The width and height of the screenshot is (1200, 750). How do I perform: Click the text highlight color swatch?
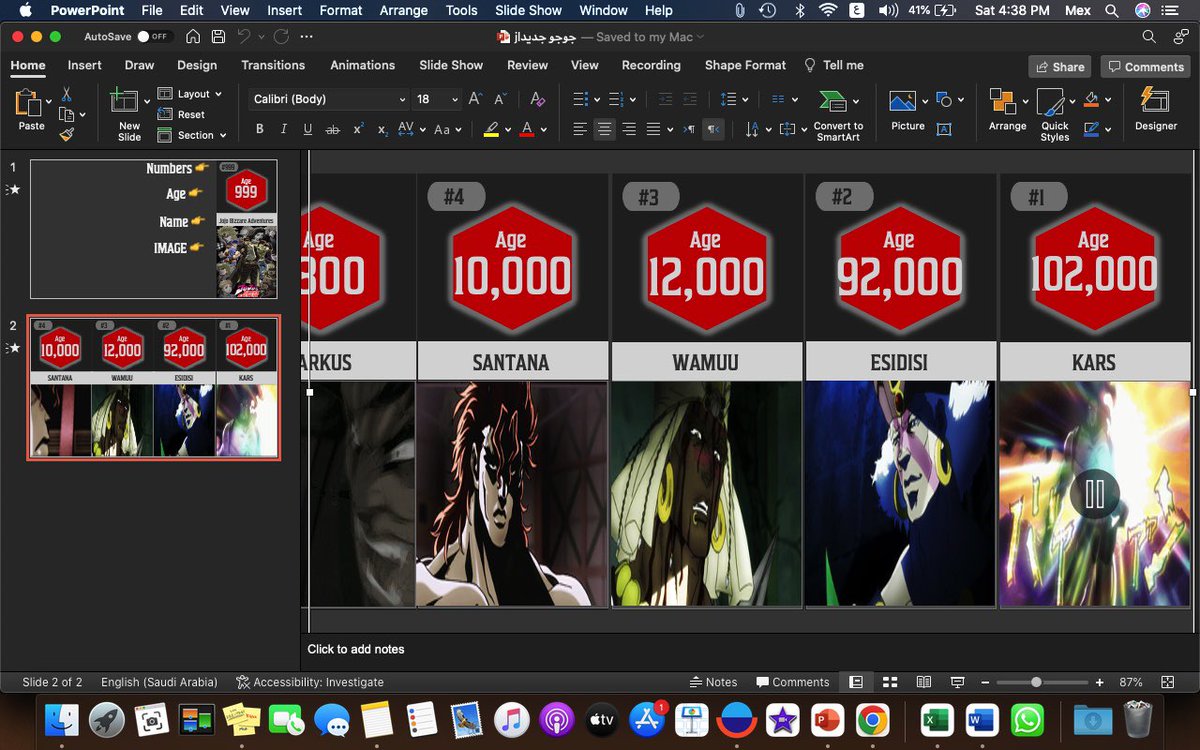coord(491,130)
